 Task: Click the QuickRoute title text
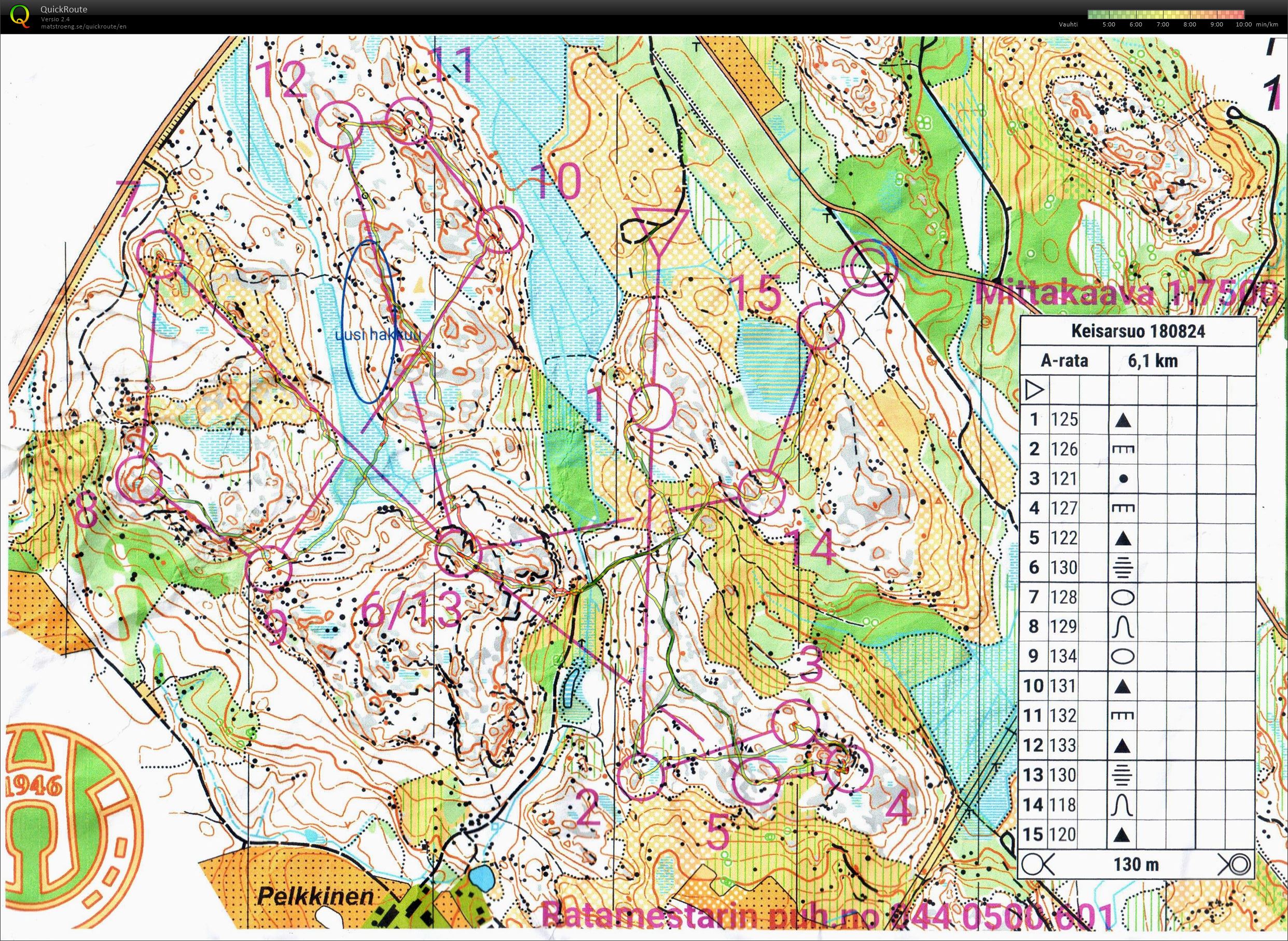tap(63, 10)
